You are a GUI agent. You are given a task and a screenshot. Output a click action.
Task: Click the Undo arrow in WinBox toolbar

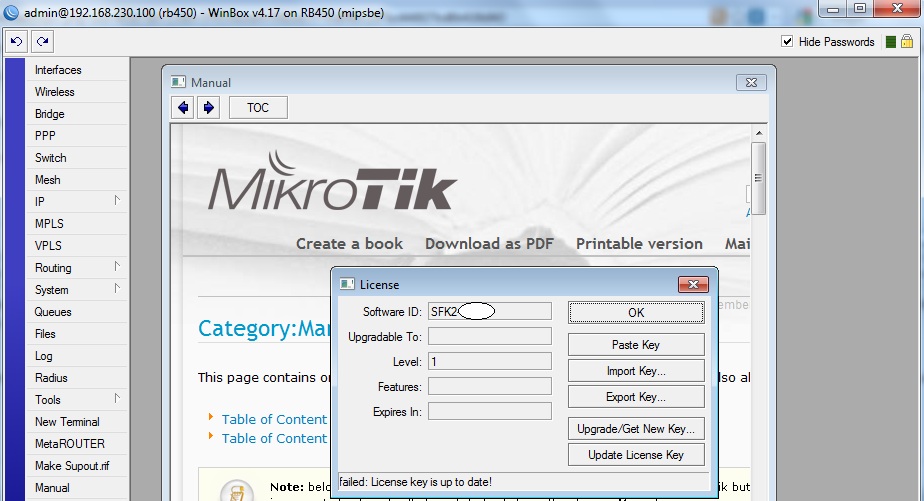pos(16,42)
